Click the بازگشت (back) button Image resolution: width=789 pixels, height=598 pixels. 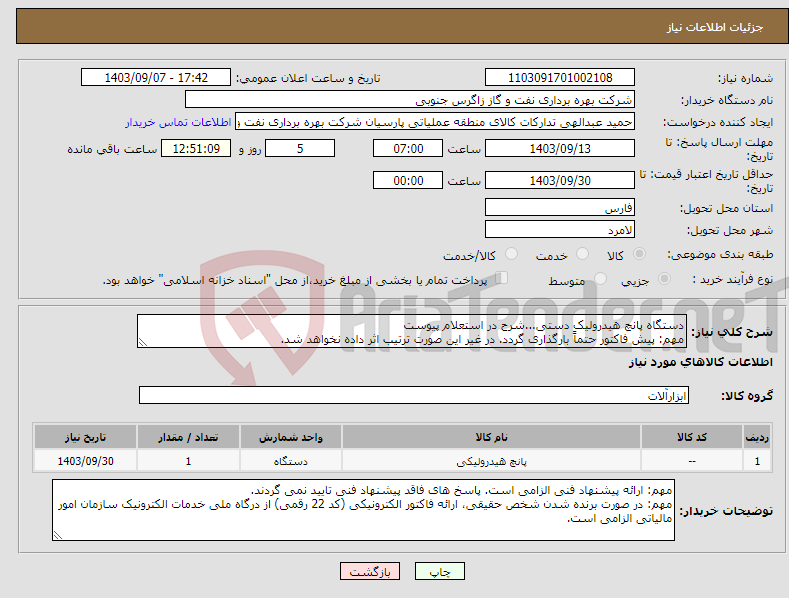coord(370,571)
